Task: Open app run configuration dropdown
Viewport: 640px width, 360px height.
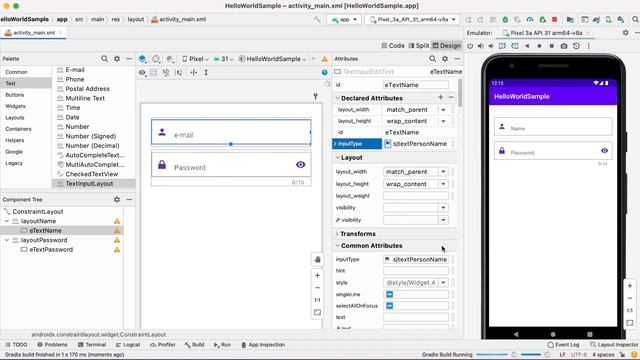Action: coord(344,19)
